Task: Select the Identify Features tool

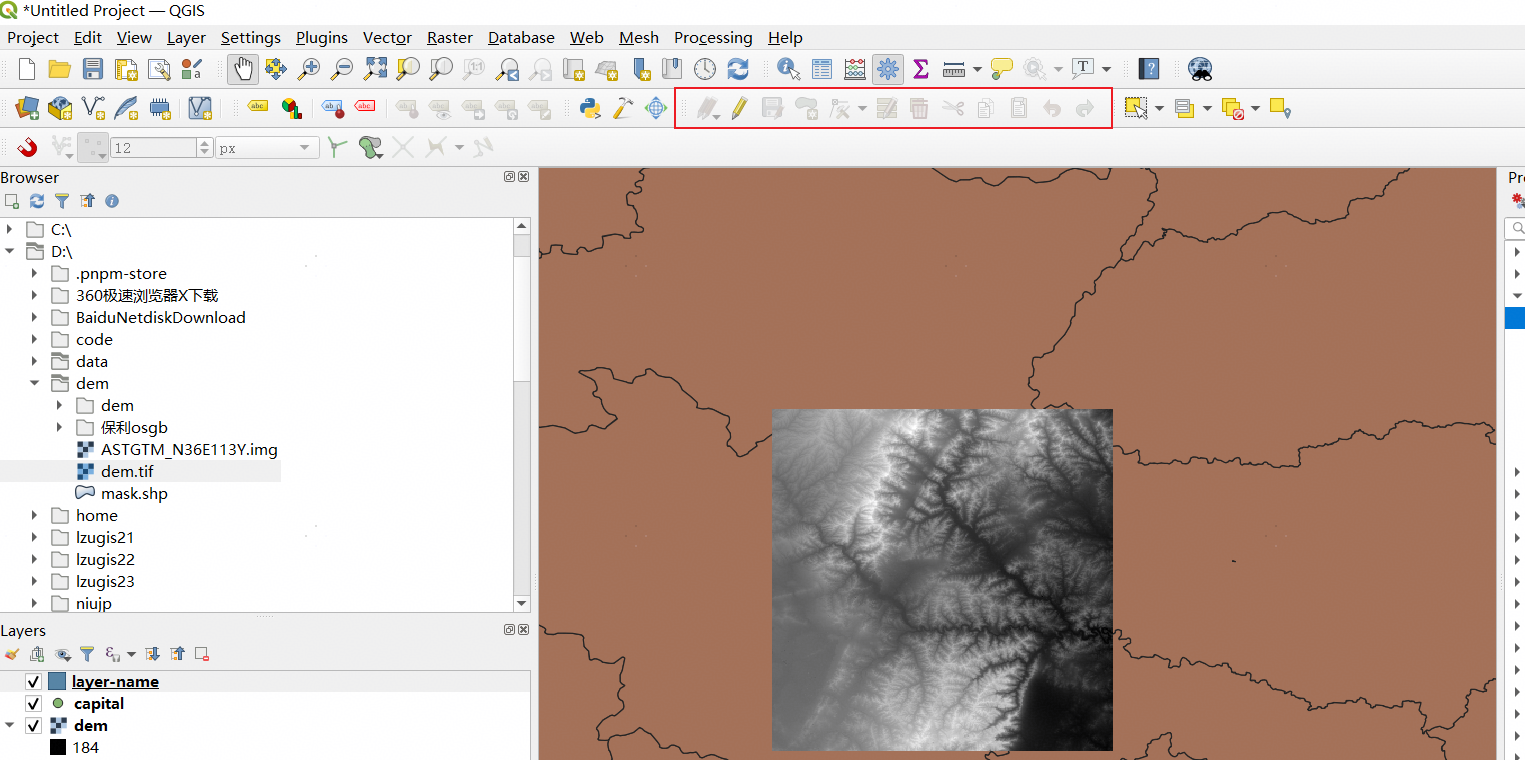Action: pyautogui.click(x=789, y=69)
